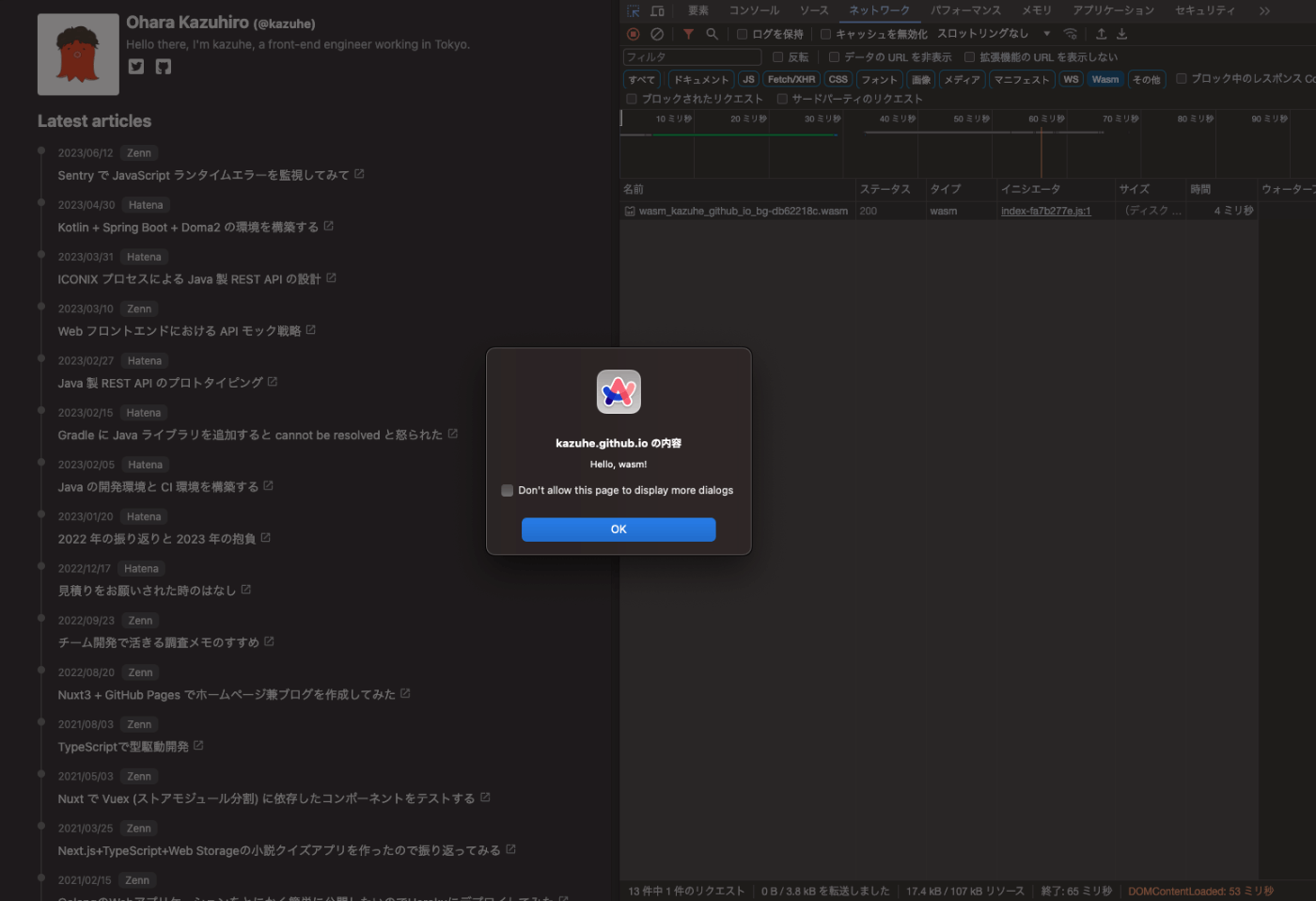Select the JS request filter
1316x901 pixels.
(x=748, y=80)
